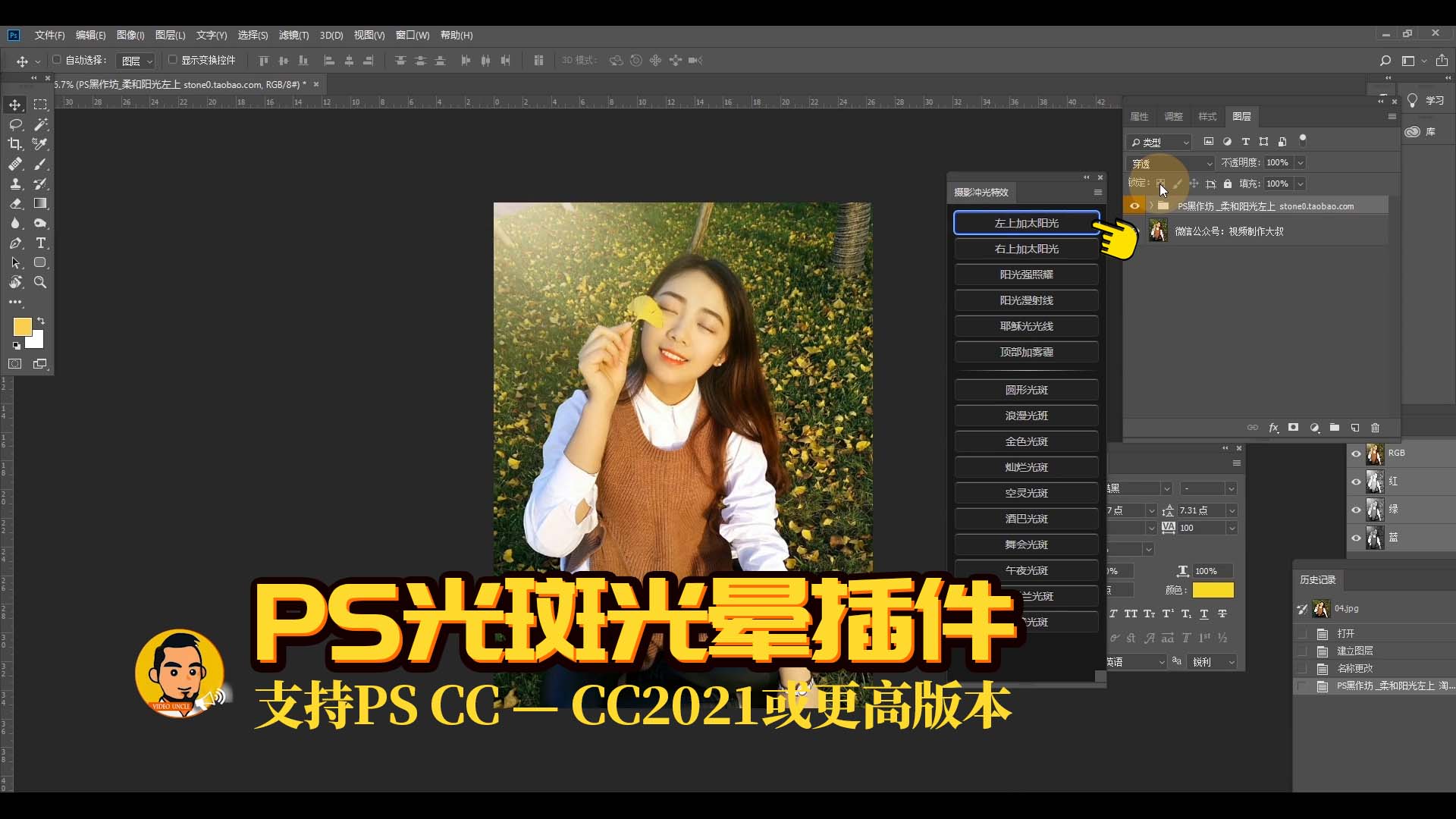1456x819 pixels.
Task: Select the Path Selection tool
Action: tap(15, 262)
